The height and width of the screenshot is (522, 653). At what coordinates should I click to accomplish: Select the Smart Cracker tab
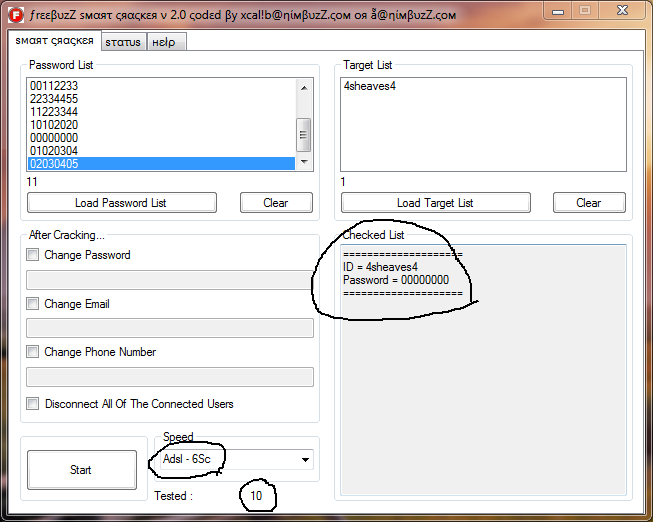click(x=55, y=41)
